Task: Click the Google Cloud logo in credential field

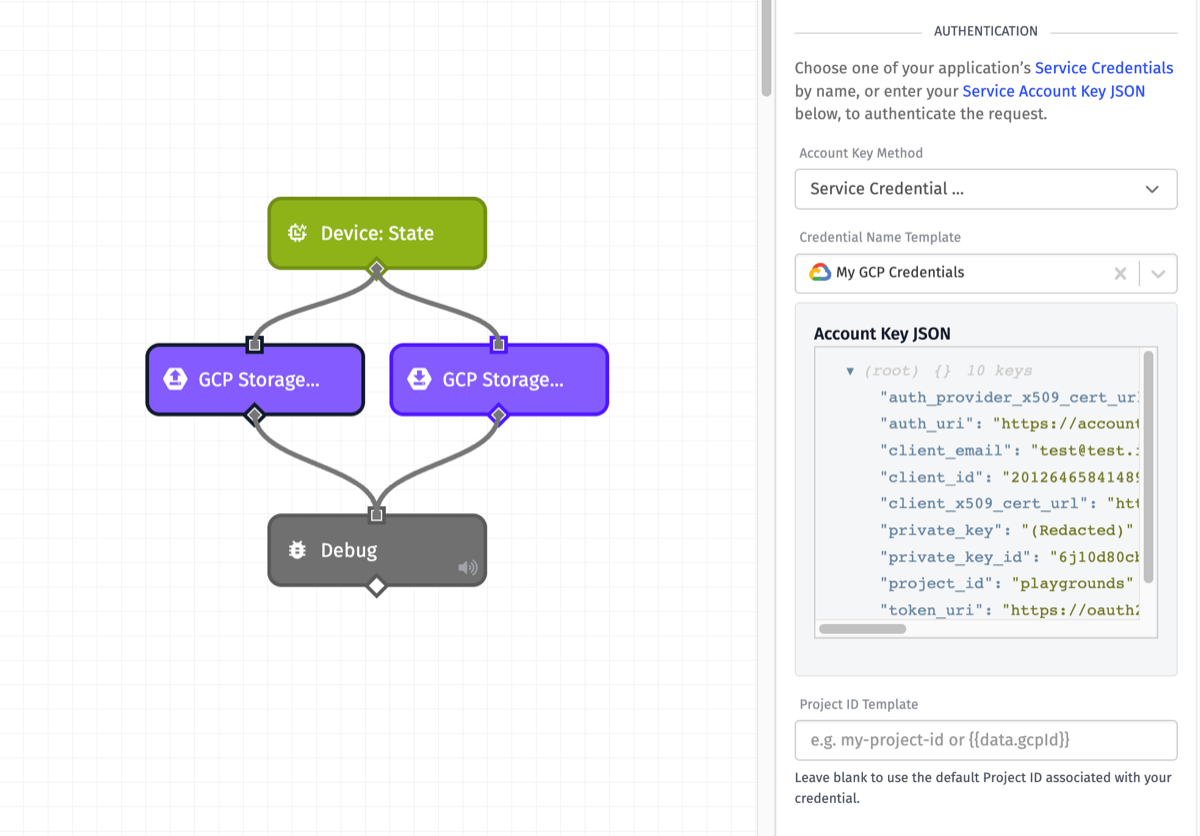Action: [820, 272]
